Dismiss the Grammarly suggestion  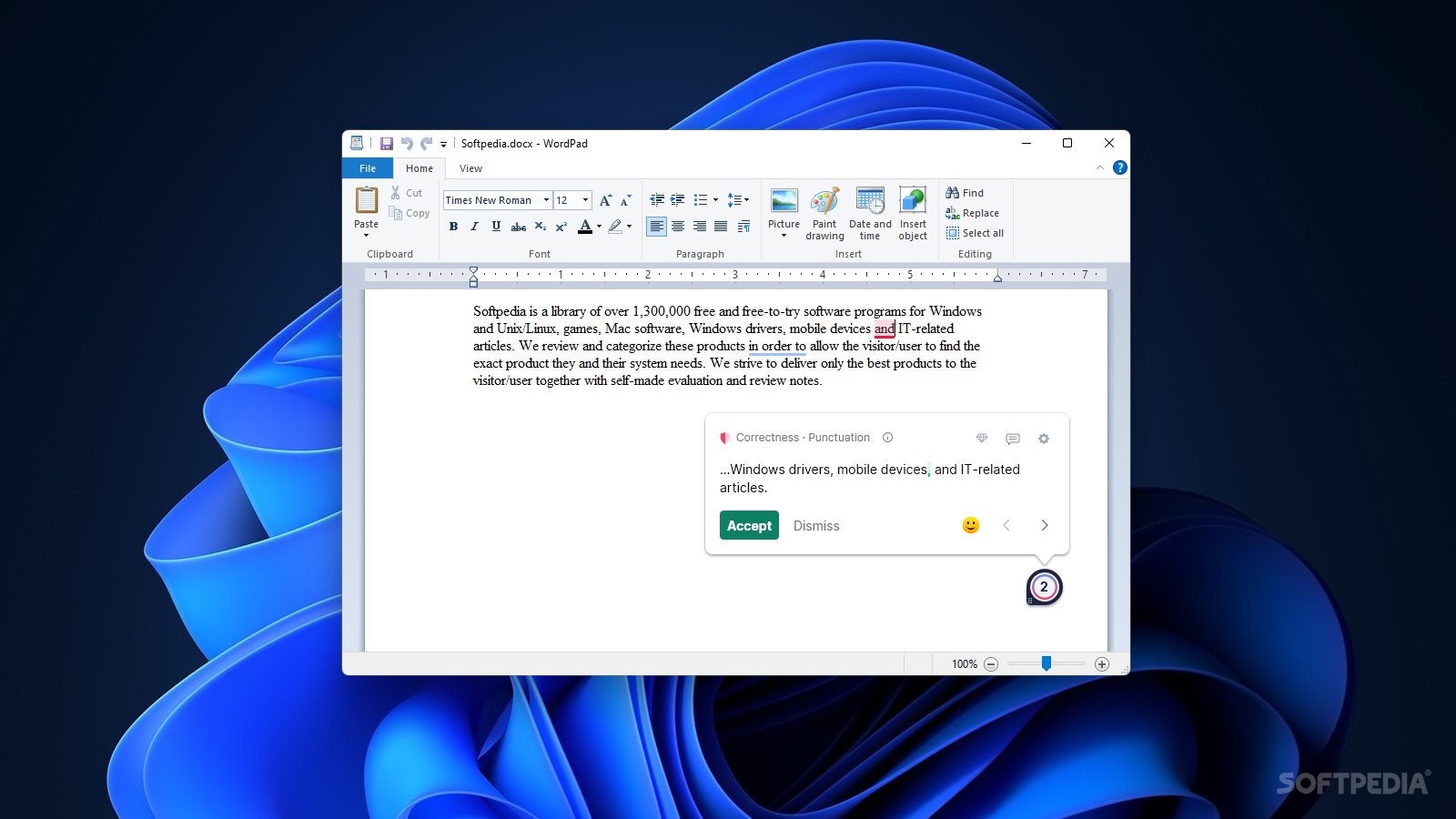pos(816,526)
